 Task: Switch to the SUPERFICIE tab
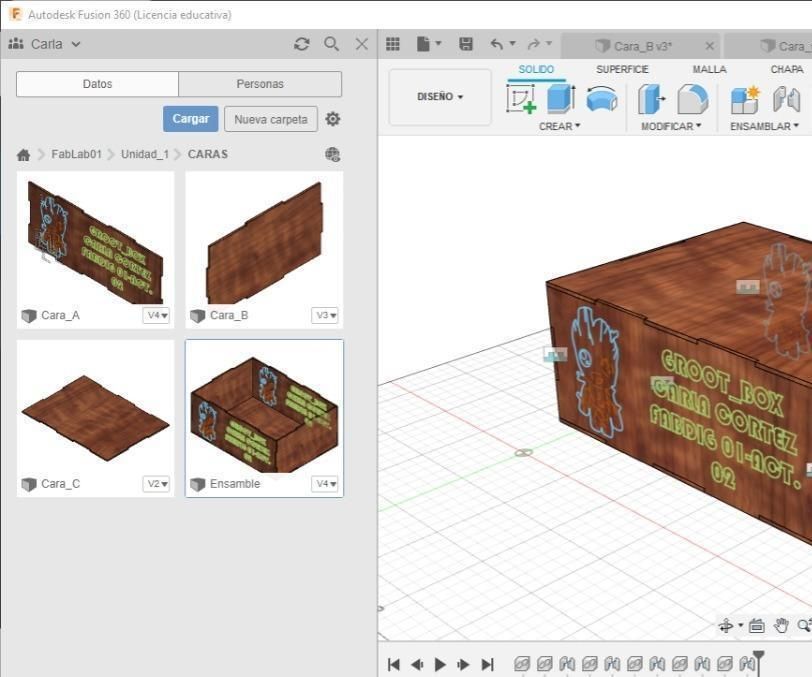point(621,69)
